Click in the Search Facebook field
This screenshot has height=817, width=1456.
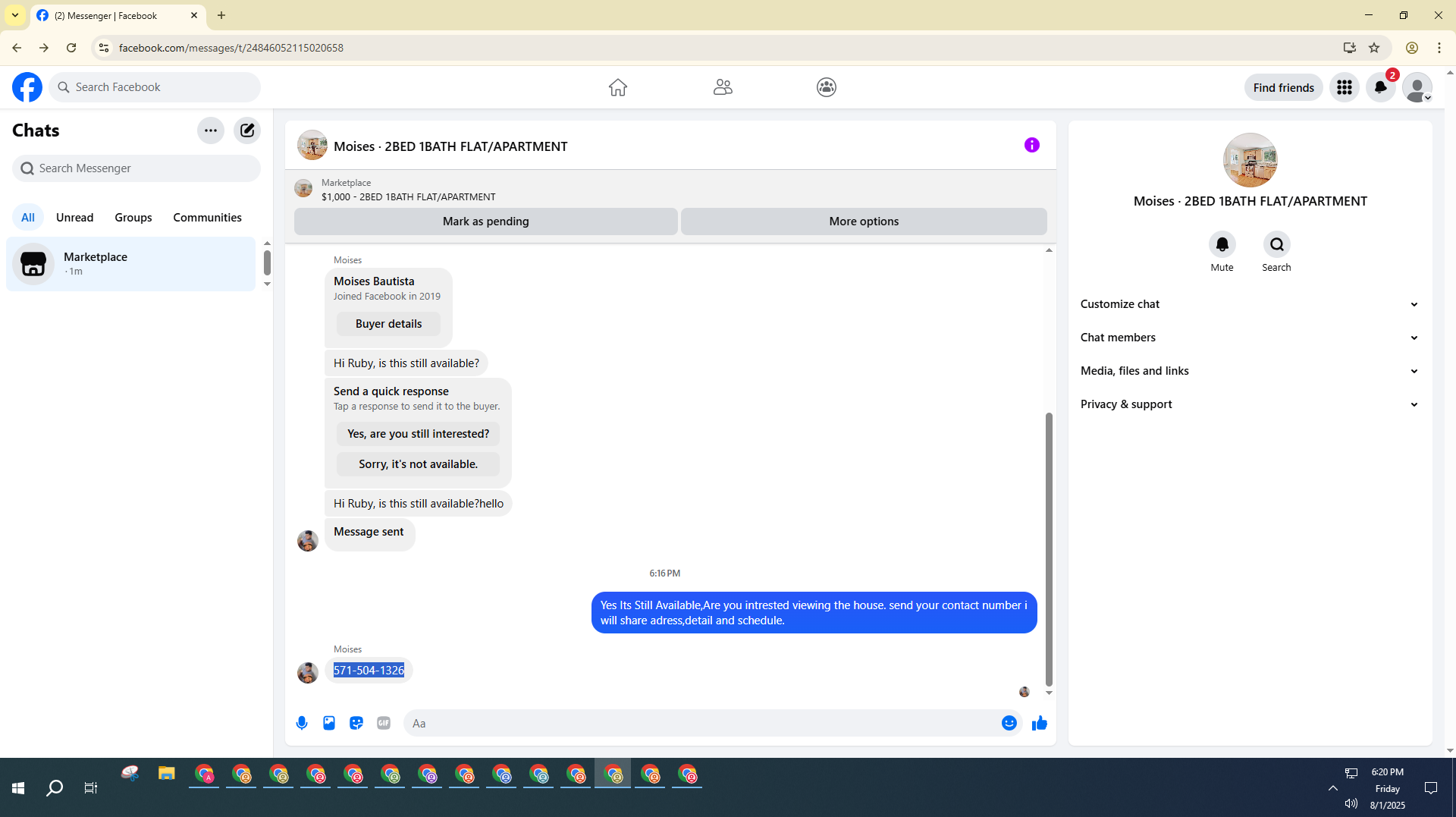(x=155, y=87)
